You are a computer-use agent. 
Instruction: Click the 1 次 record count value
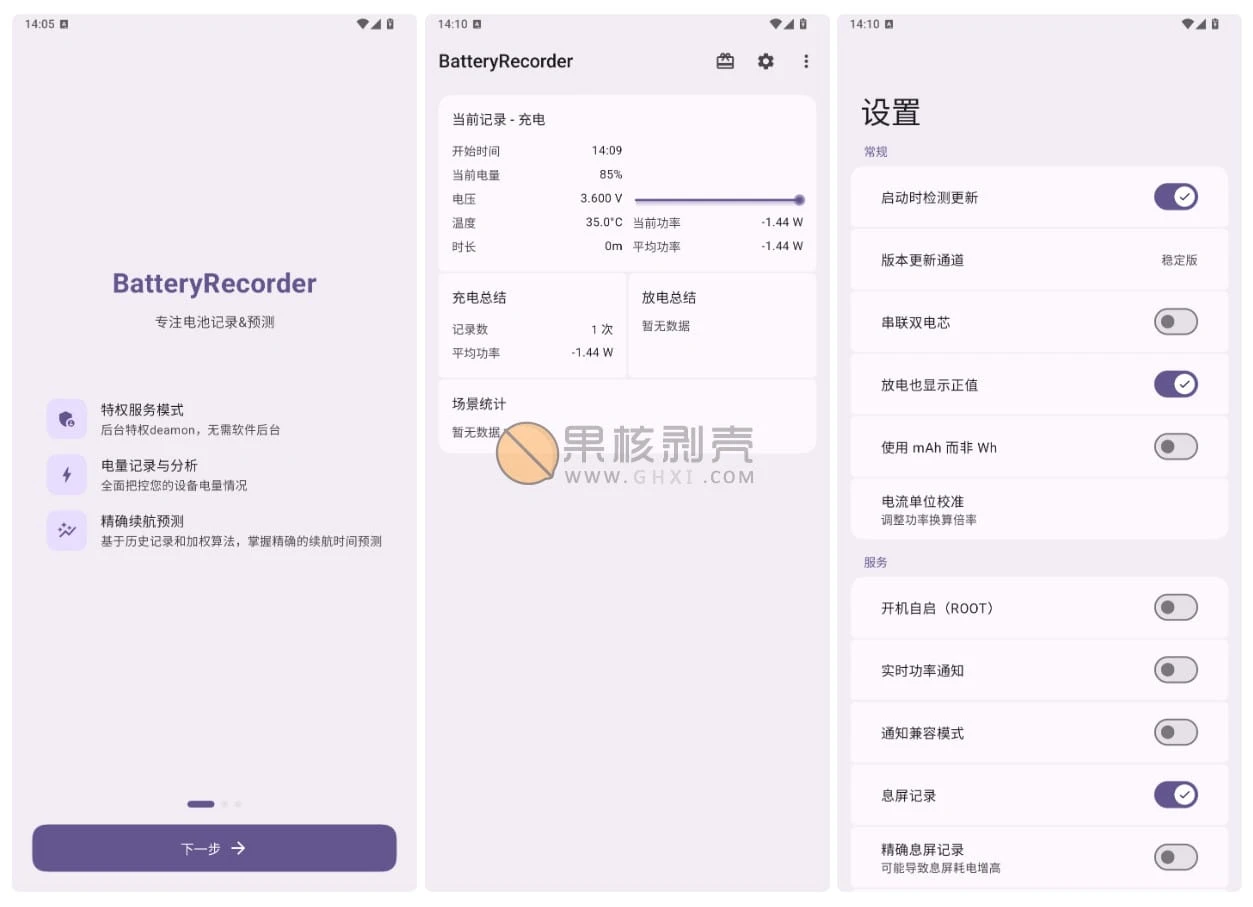click(602, 329)
